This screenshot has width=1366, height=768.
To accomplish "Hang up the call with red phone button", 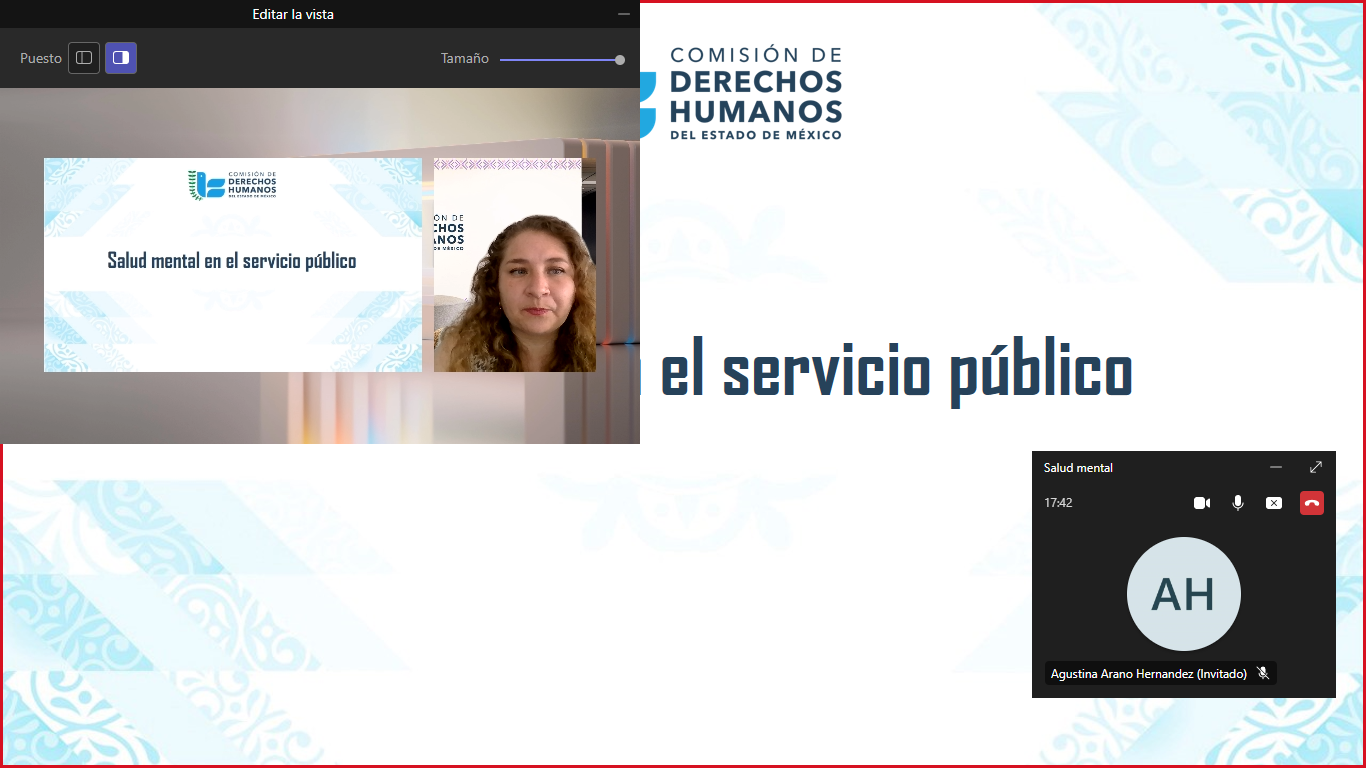I will pyautogui.click(x=1312, y=503).
